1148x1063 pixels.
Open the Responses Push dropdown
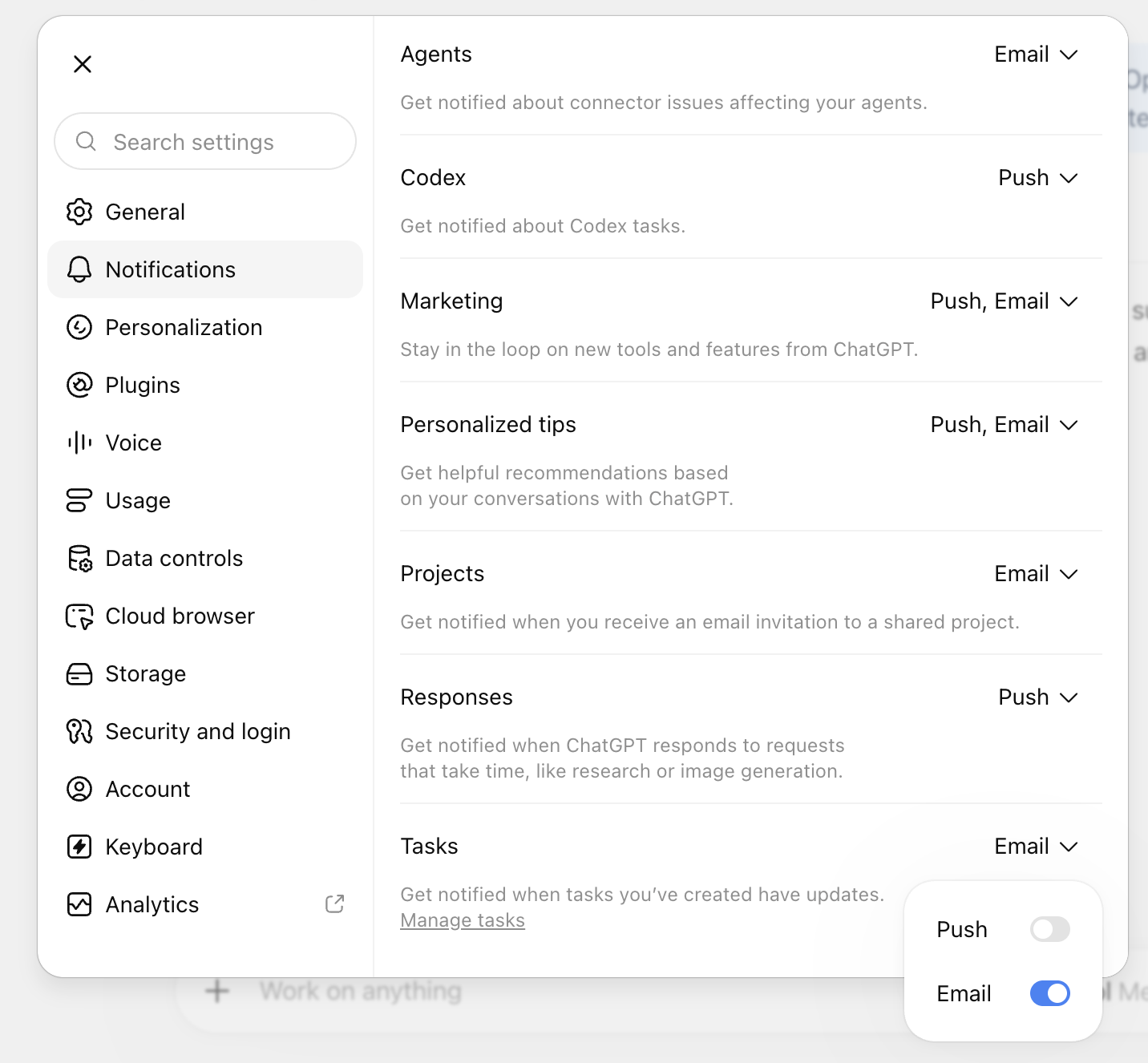point(1037,697)
